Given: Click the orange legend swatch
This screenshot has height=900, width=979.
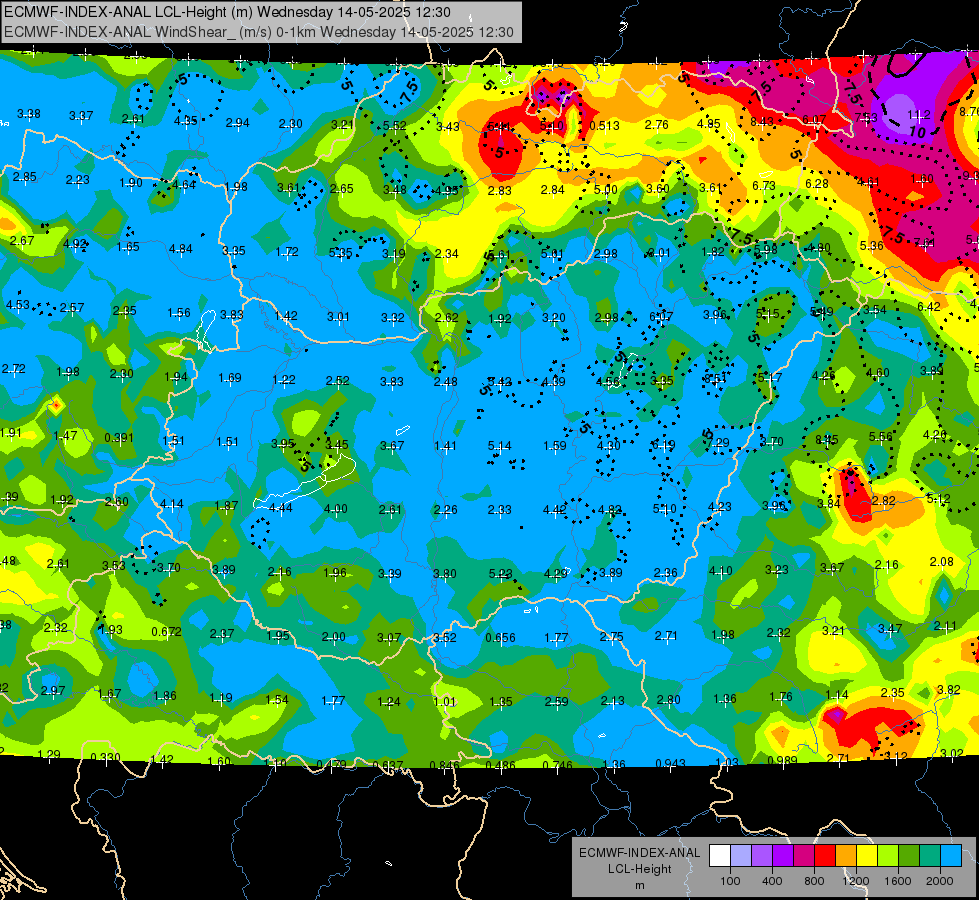Looking at the screenshot, I should [x=846, y=856].
